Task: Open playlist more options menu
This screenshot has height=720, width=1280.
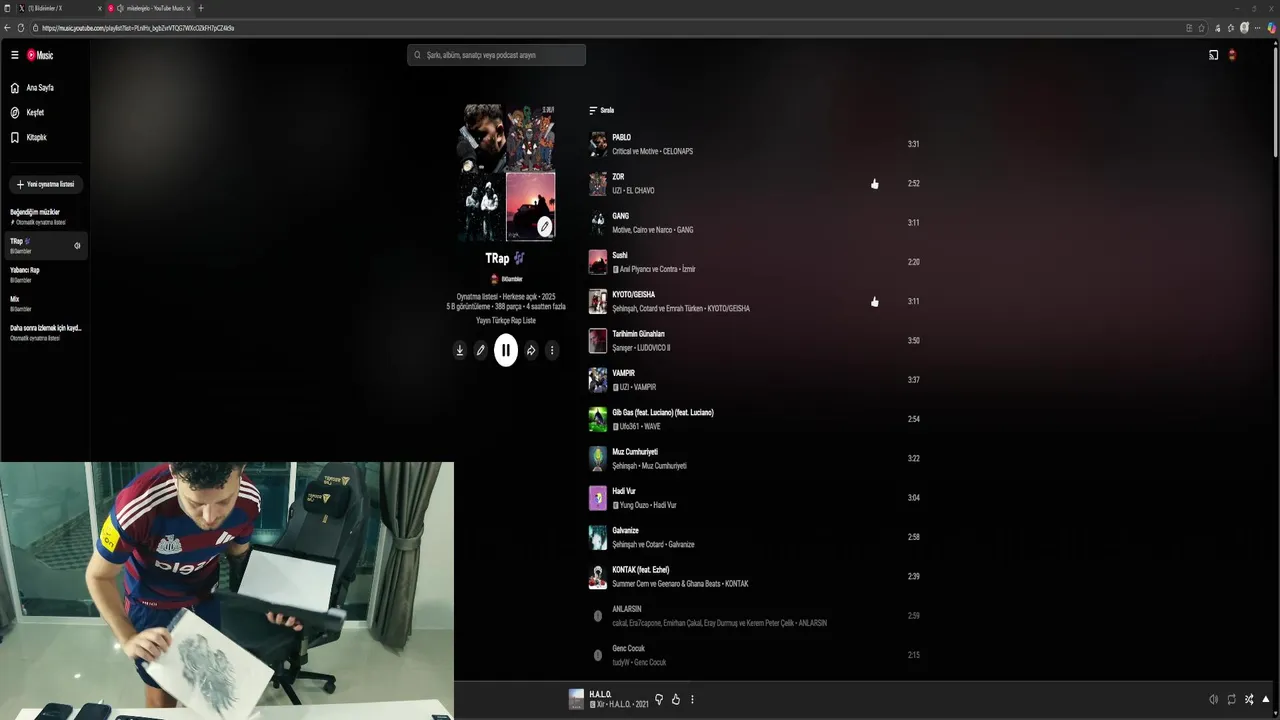Action: point(552,350)
